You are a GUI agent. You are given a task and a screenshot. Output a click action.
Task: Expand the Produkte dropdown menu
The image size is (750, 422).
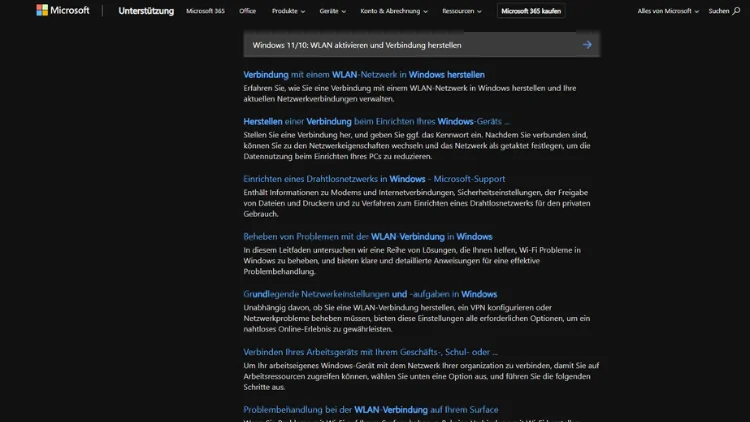tap(288, 11)
